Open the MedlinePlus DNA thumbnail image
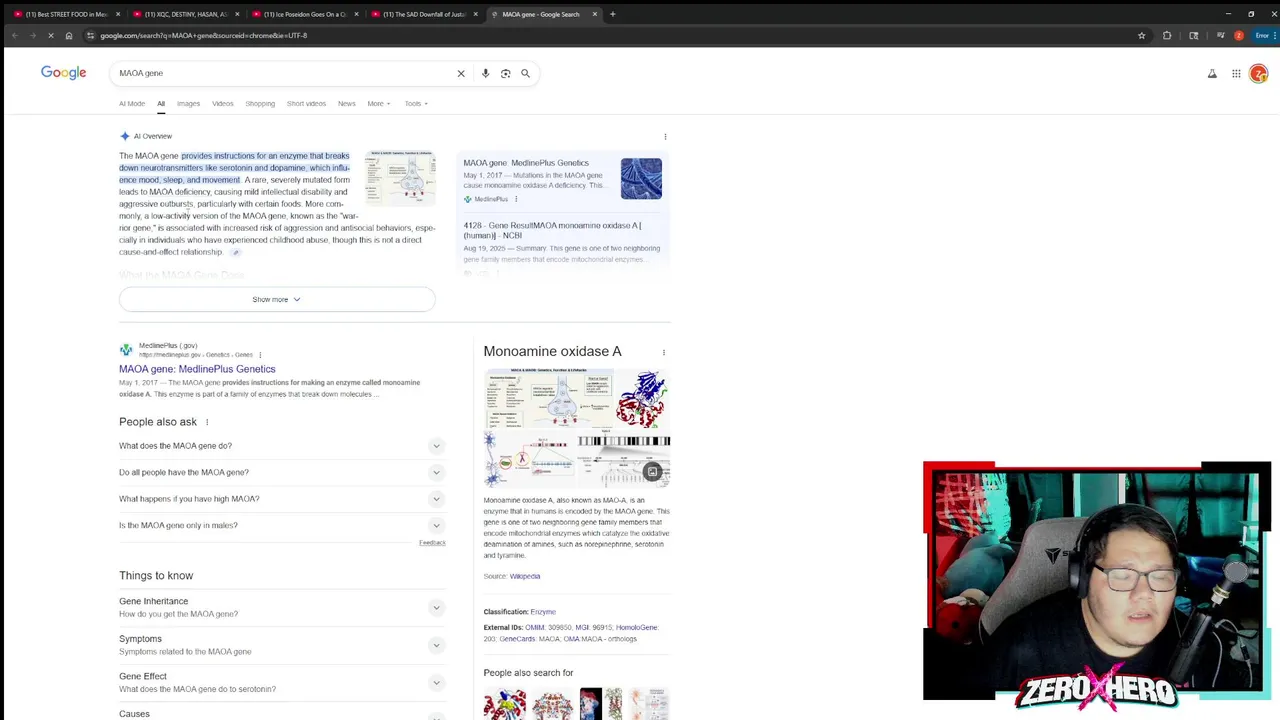 [x=641, y=179]
